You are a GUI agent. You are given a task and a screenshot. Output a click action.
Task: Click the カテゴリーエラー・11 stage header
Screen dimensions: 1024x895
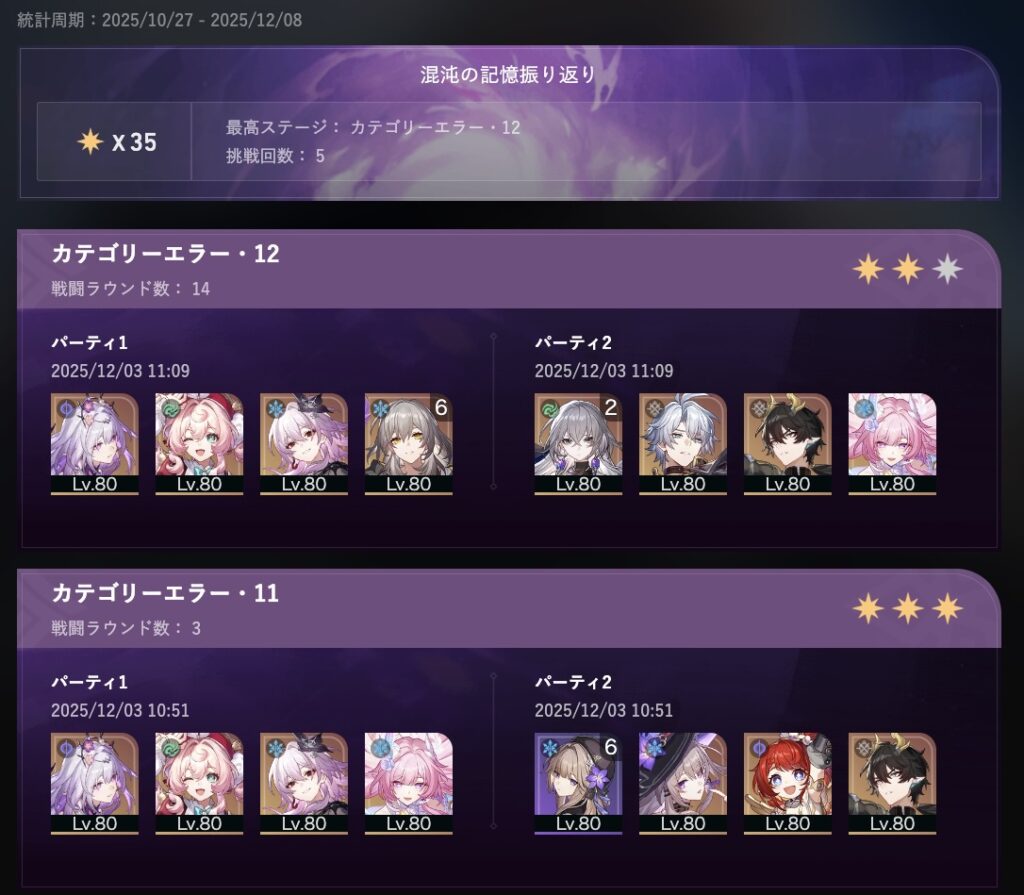pyautogui.click(x=165, y=593)
